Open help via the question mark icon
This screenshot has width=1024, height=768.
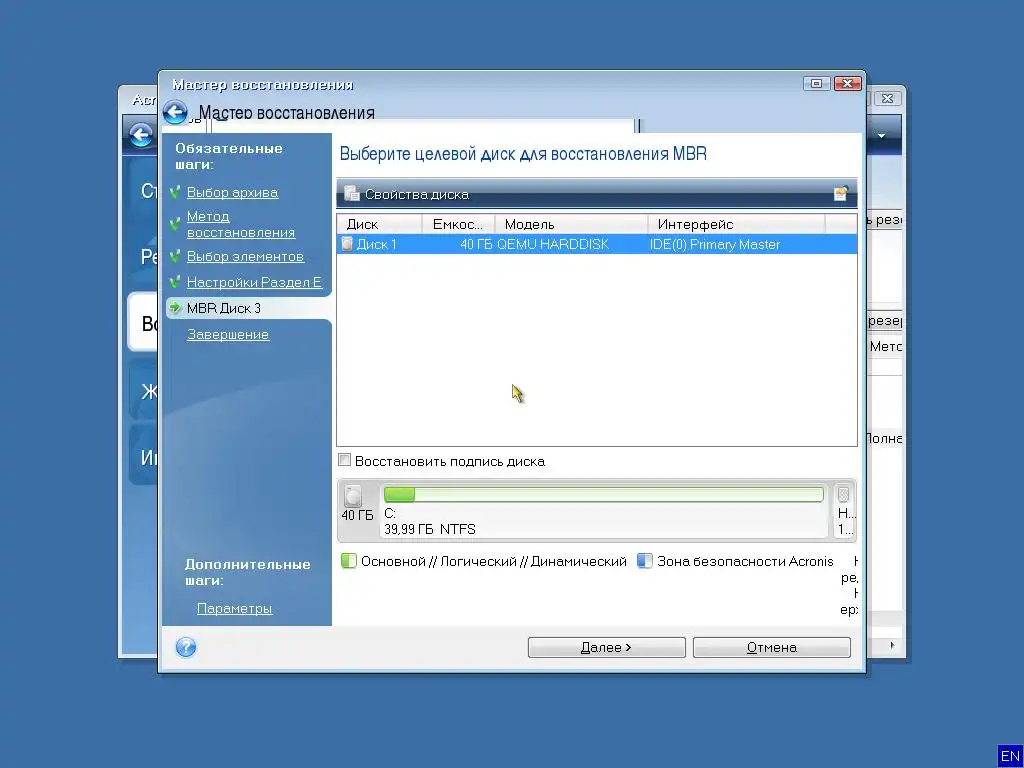click(186, 647)
